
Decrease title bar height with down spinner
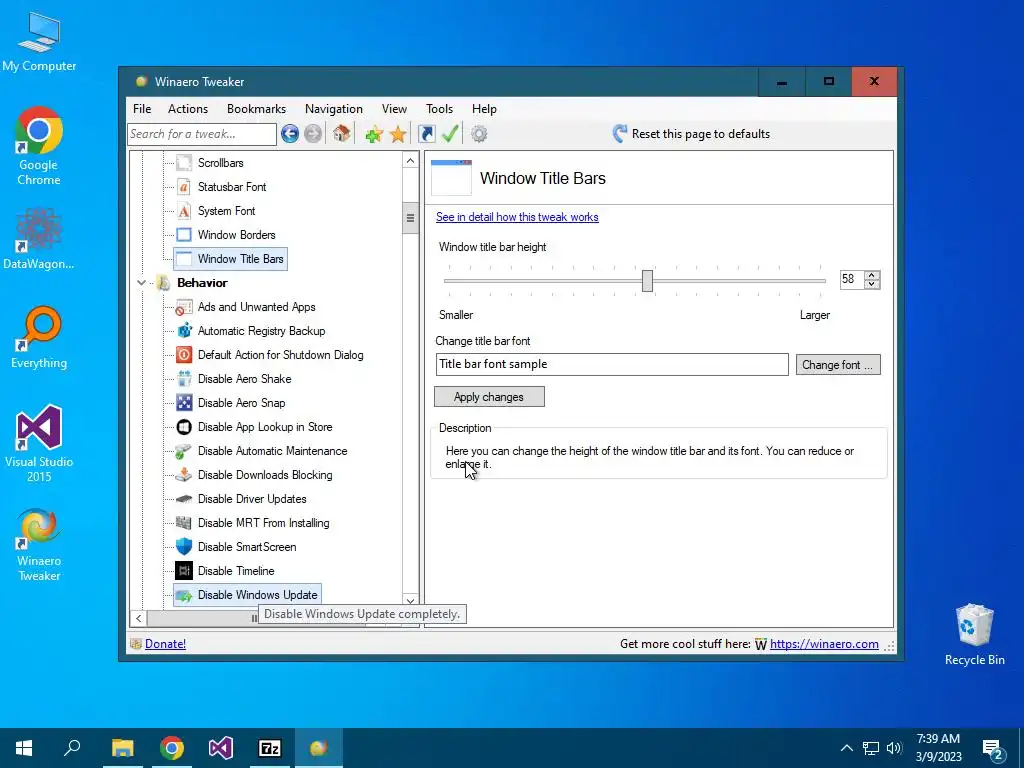tap(871, 284)
